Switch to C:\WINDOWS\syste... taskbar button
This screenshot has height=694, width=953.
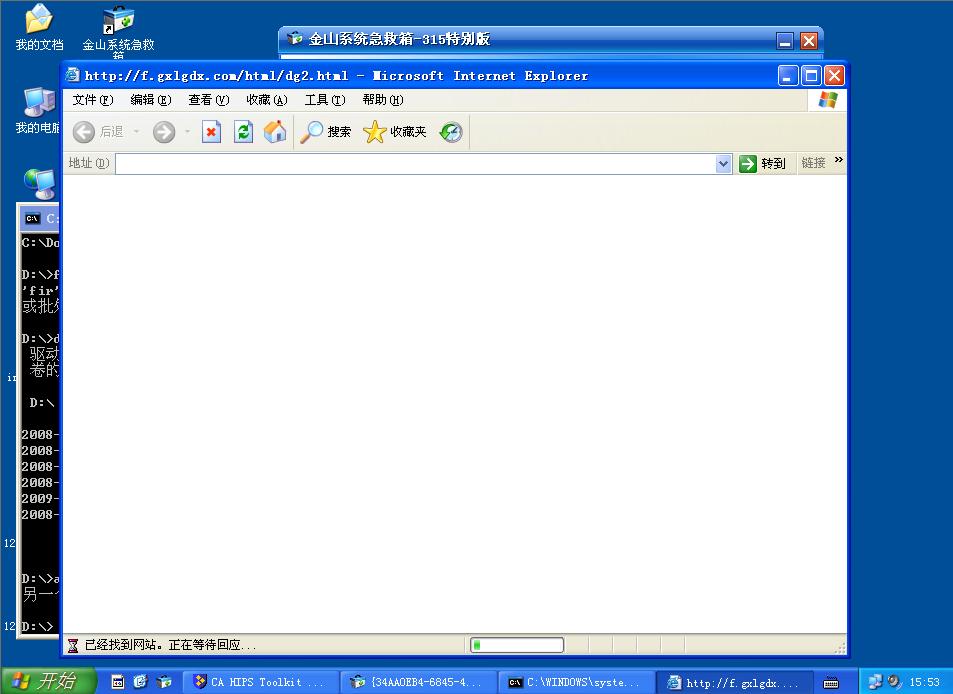[x=576, y=682]
